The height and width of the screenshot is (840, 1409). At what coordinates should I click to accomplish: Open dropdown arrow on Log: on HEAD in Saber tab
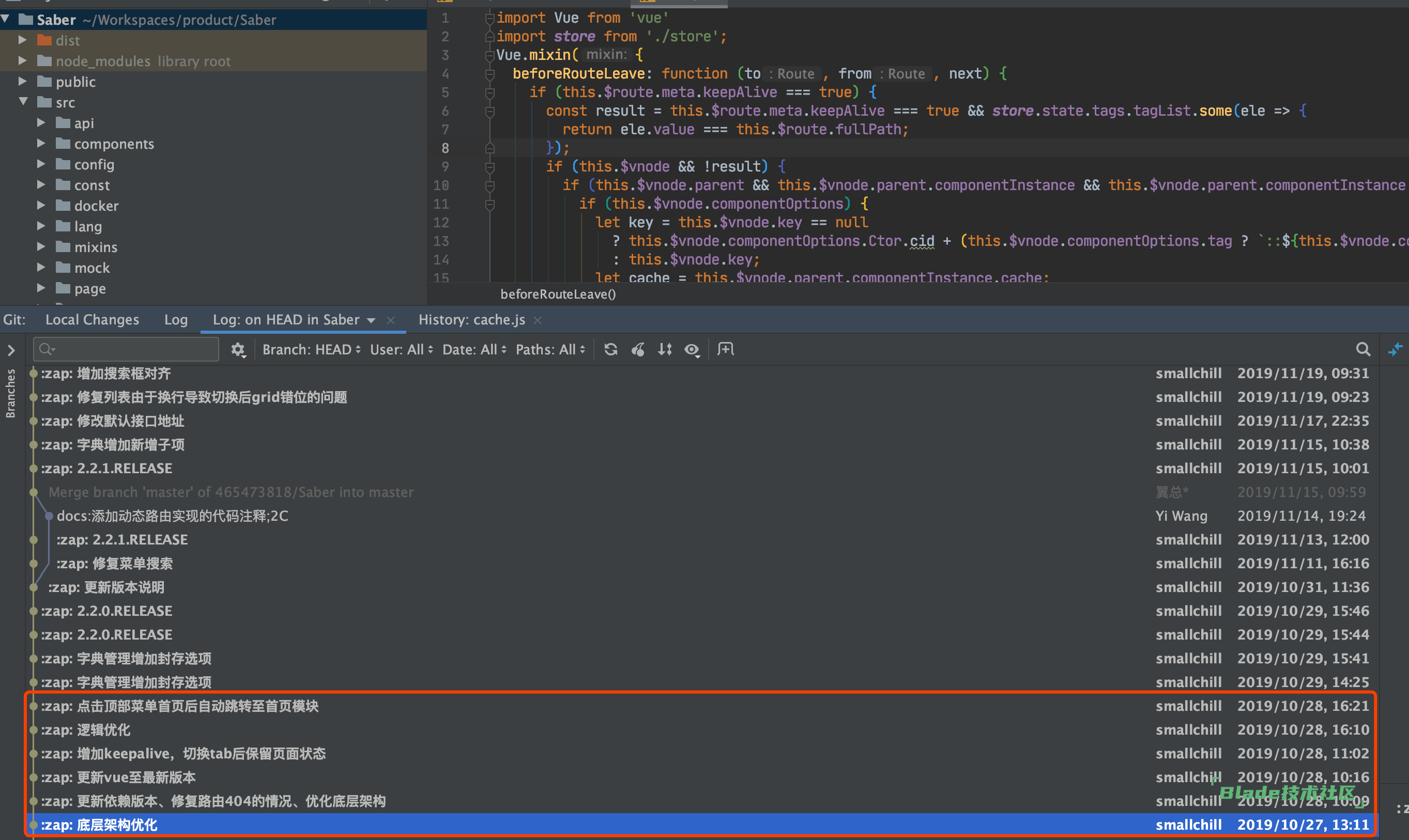coord(371,320)
